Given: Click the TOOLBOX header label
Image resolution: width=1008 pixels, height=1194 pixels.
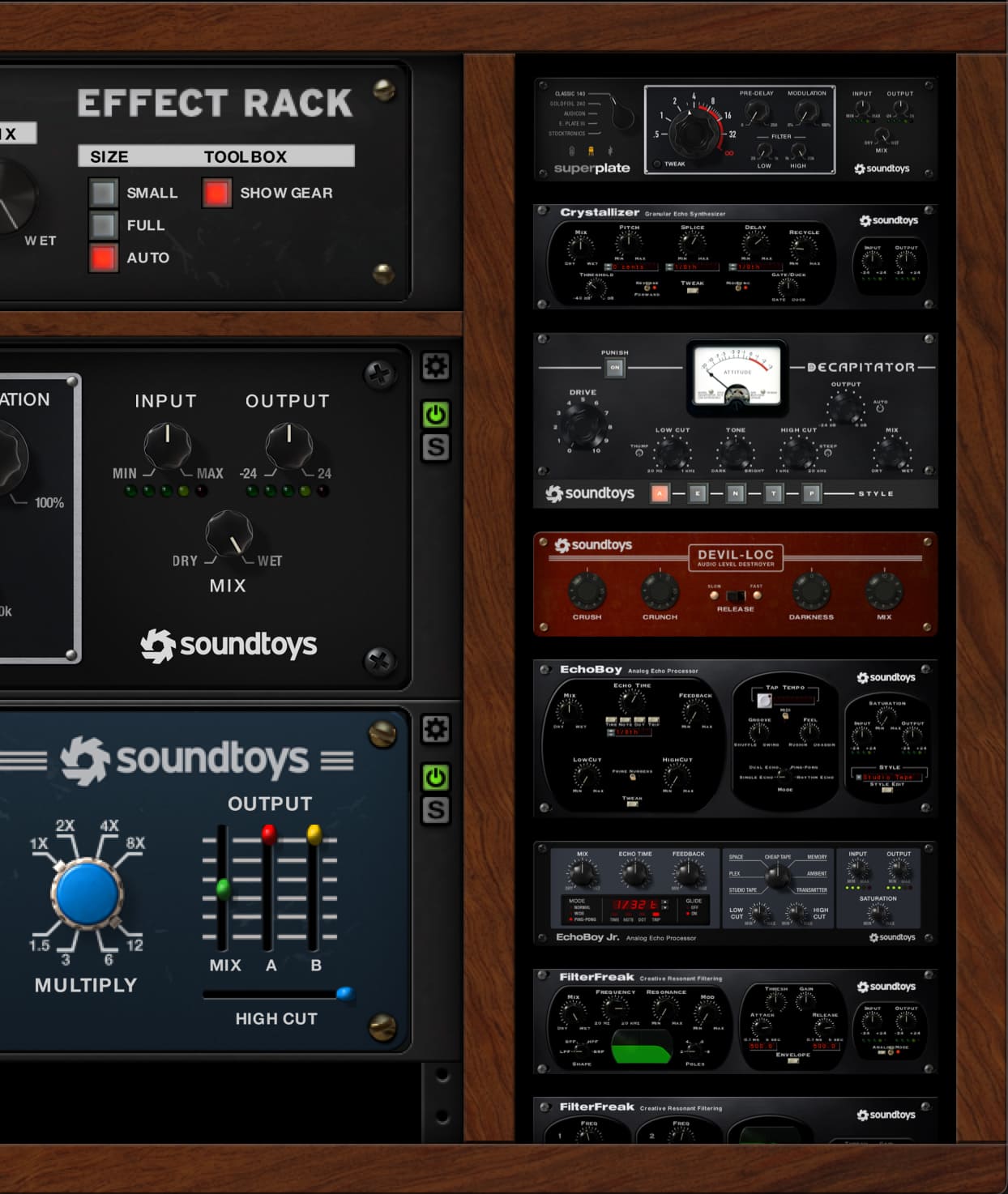Looking at the screenshot, I should pos(246,156).
